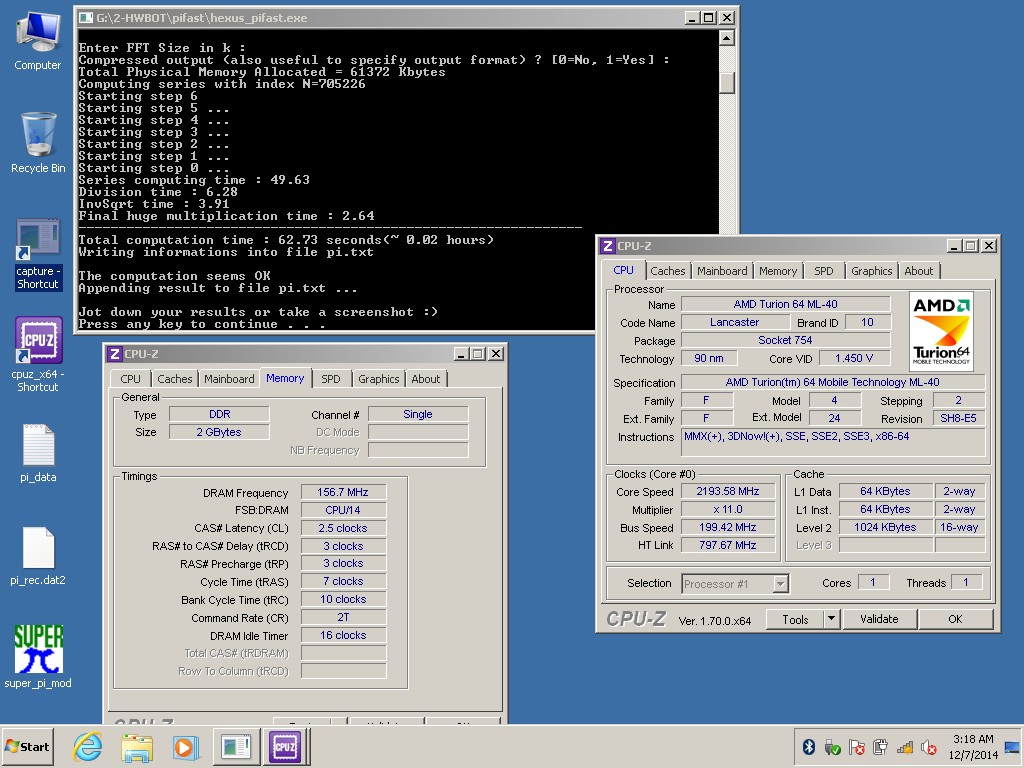The width and height of the screenshot is (1024, 768).
Task: Click the Core VID value 1.450 V
Action: pos(854,358)
